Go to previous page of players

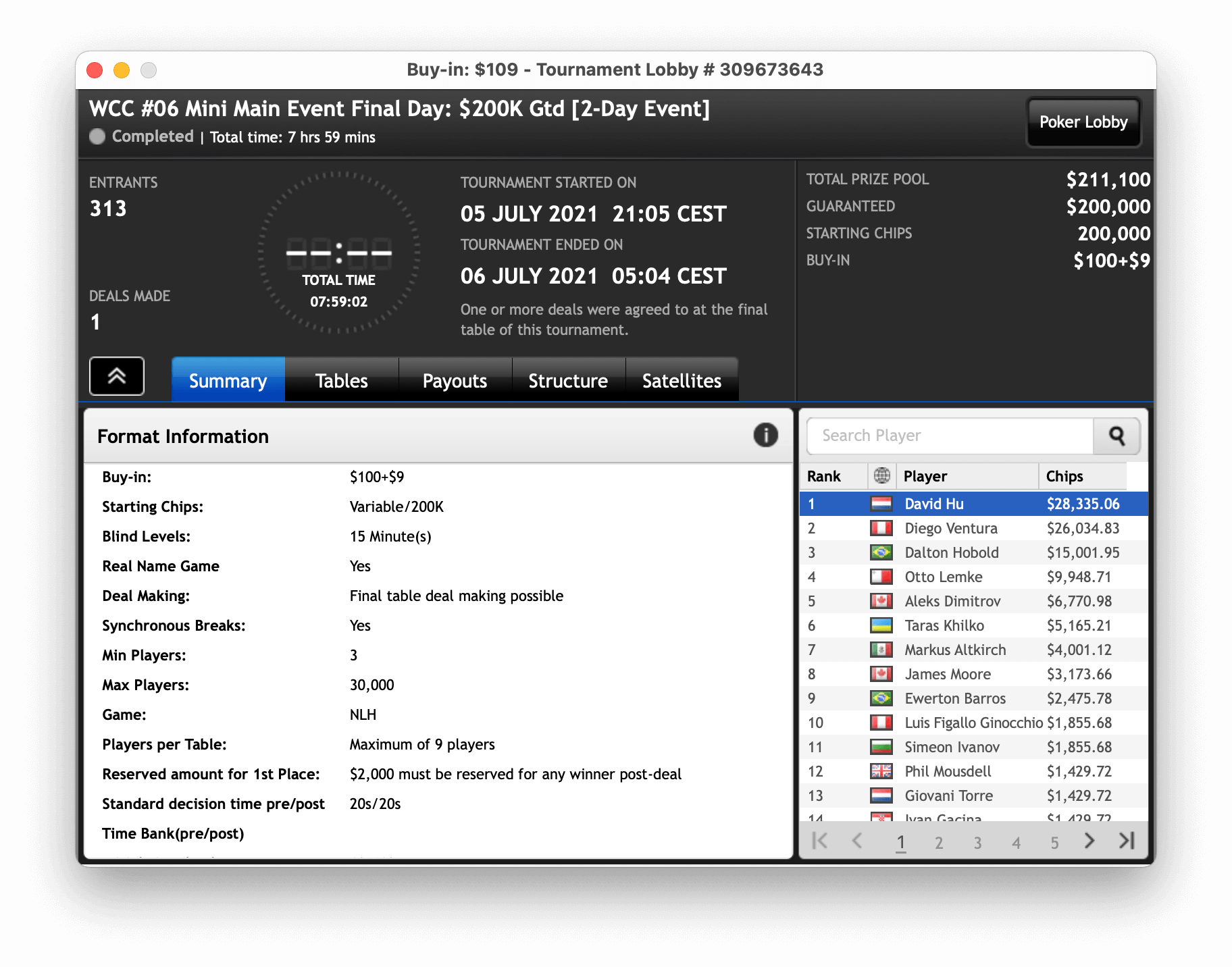point(857,841)
